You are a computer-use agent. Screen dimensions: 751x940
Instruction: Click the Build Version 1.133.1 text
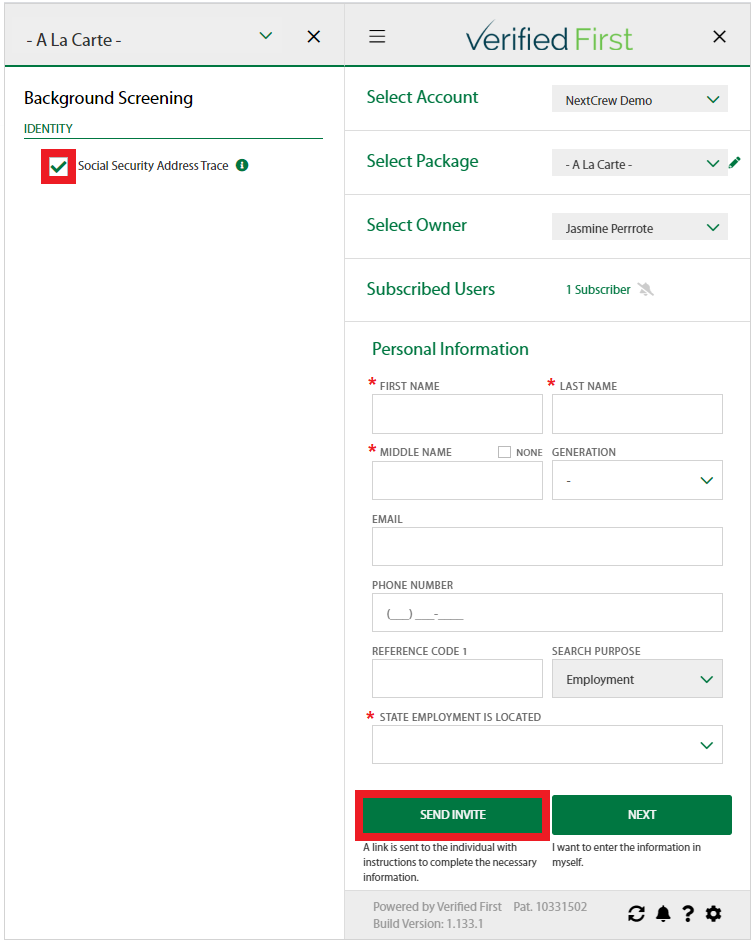click(428, 924)
